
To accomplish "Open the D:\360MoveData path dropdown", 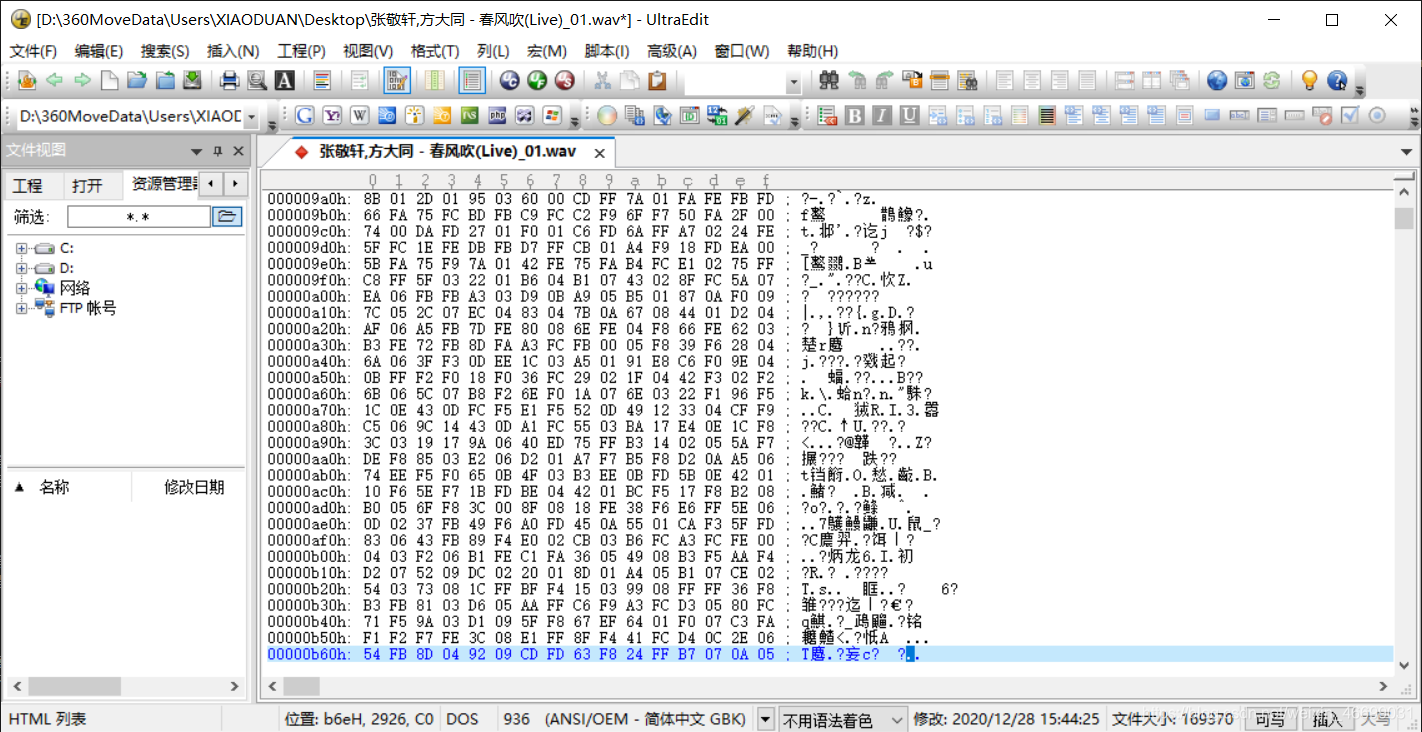I will pyautogui.click(x=250, y=117).
